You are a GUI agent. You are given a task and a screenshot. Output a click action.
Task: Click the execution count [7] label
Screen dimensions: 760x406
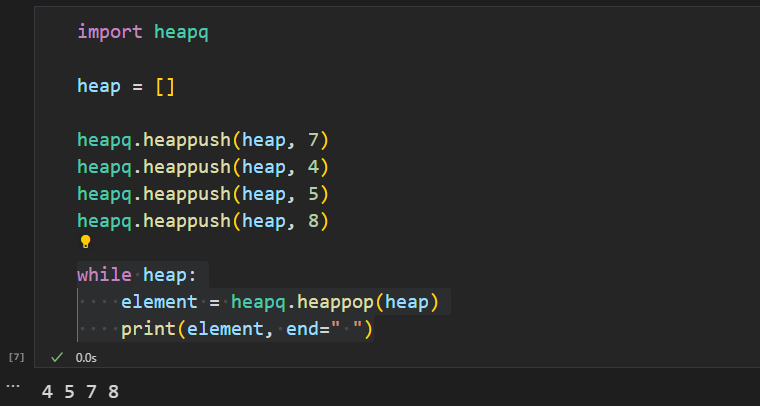click(x=16, y=357)
